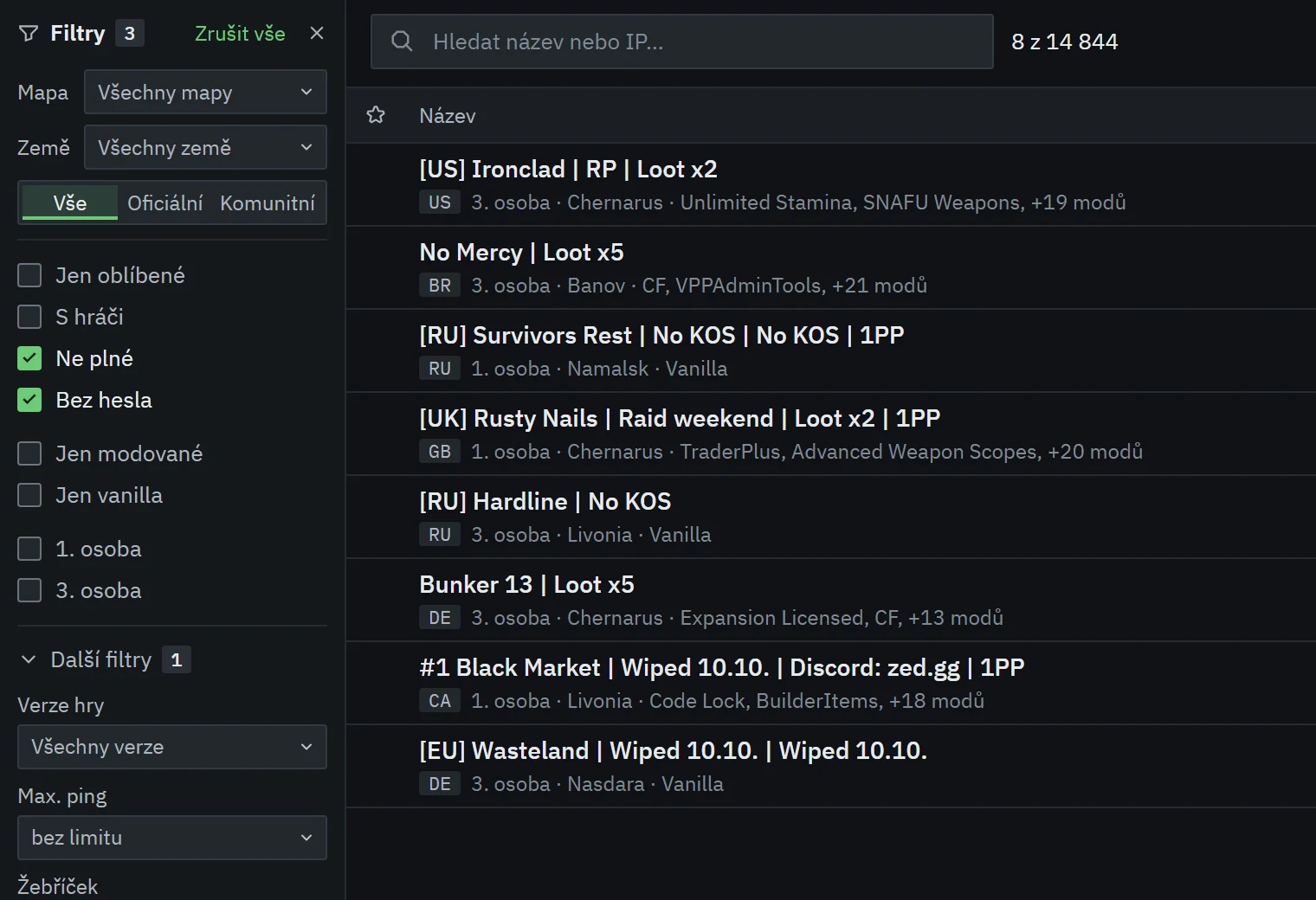Click the 'GB' country badge
This screenshot has width=1316, height=900.
coord(440,452)
